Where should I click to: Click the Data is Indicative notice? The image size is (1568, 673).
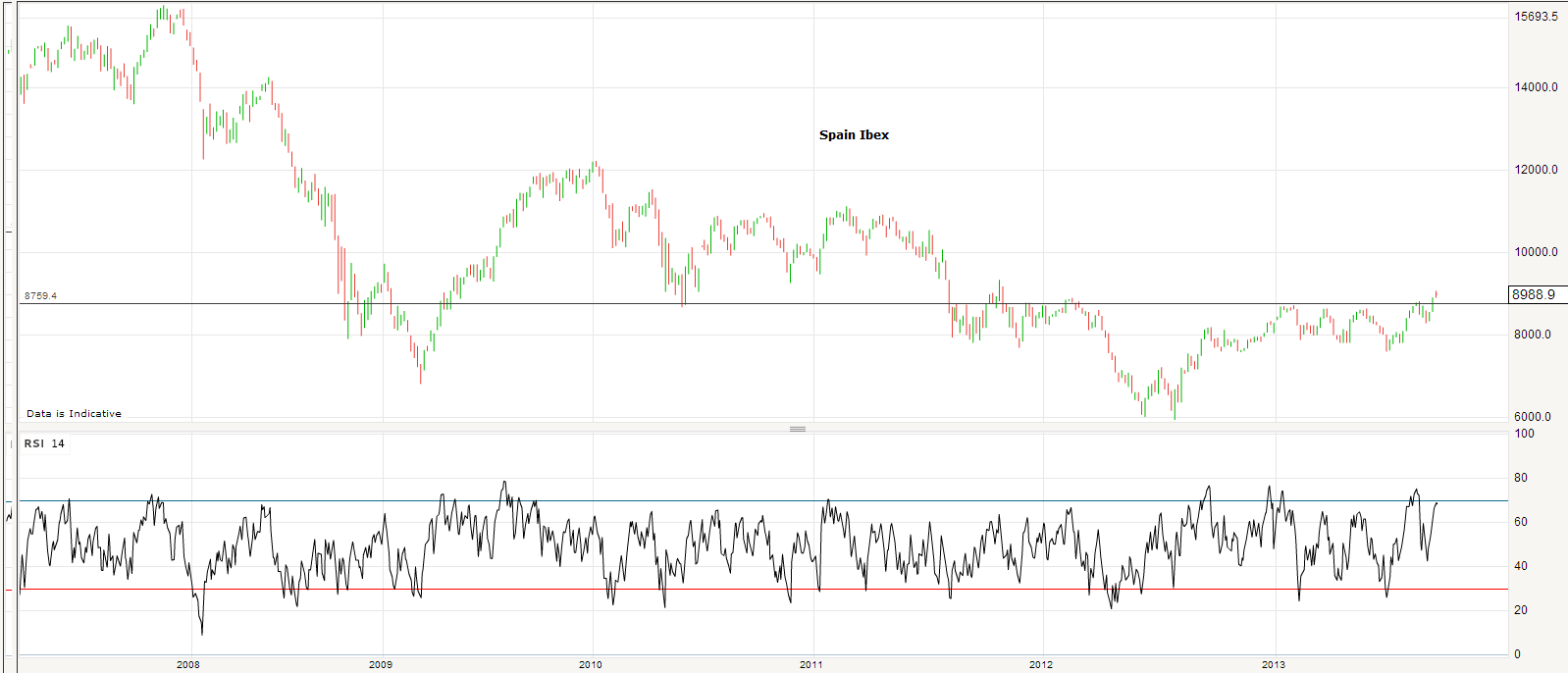coord(74,414)
